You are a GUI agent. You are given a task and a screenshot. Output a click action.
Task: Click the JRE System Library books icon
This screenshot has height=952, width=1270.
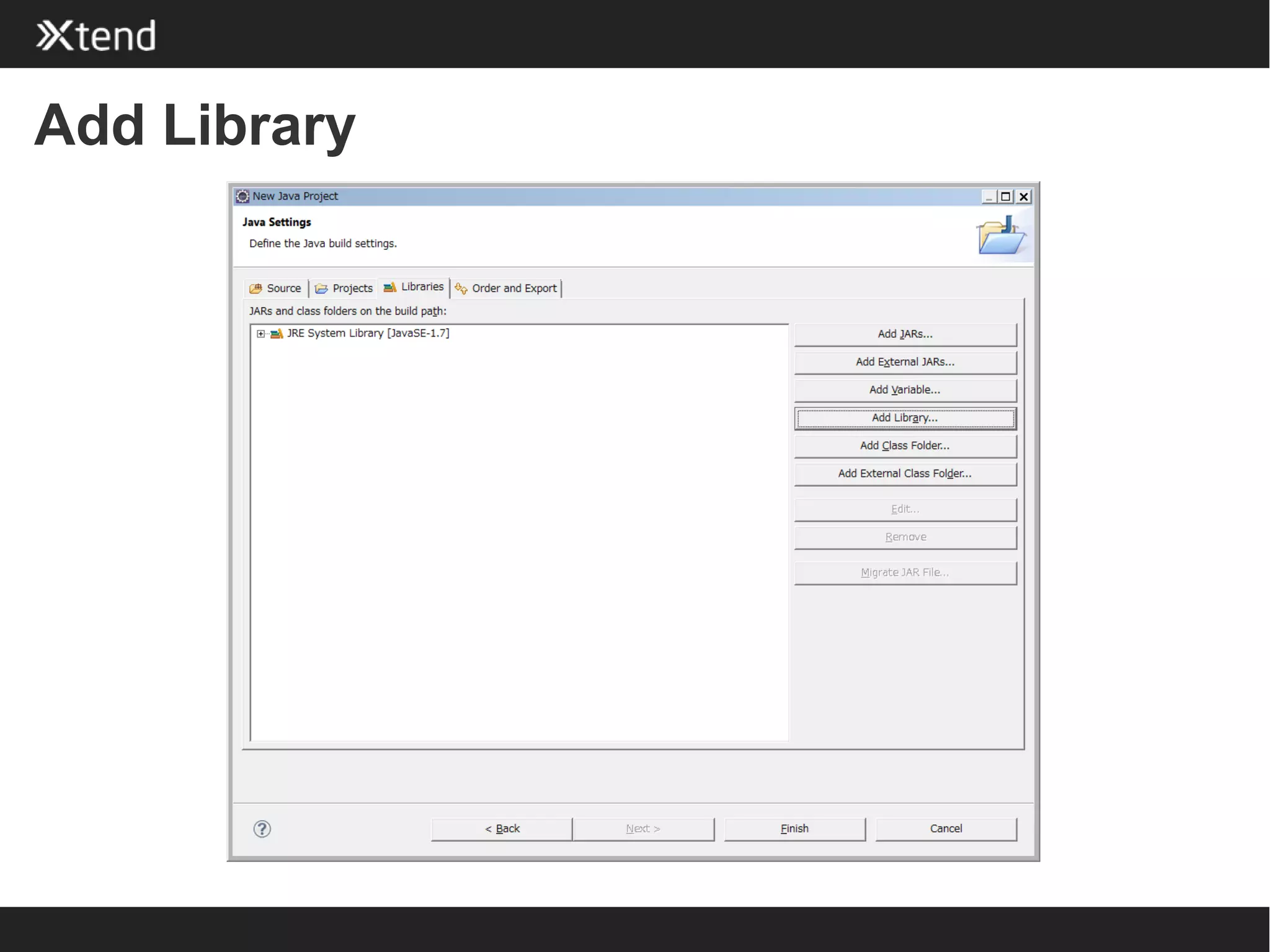(277, 334)
